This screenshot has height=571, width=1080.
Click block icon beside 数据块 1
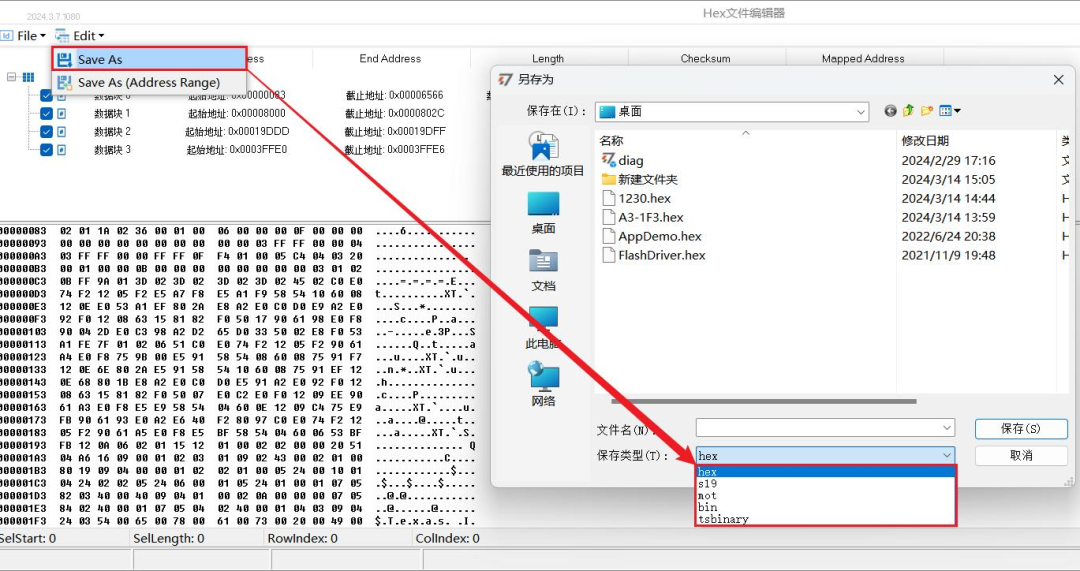coord(62,113)
